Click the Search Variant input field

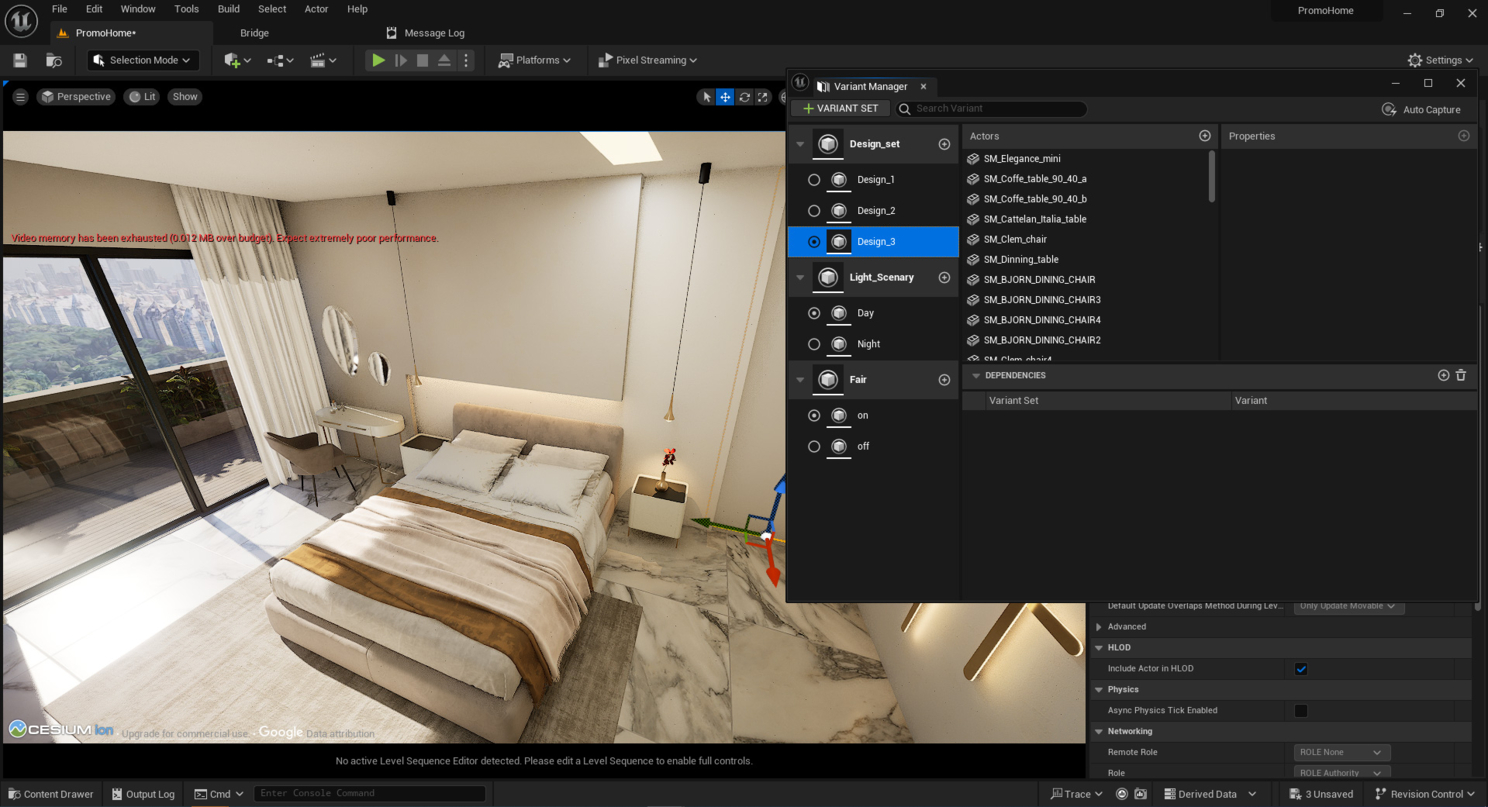pyautogui.click(x=995, y=108)
